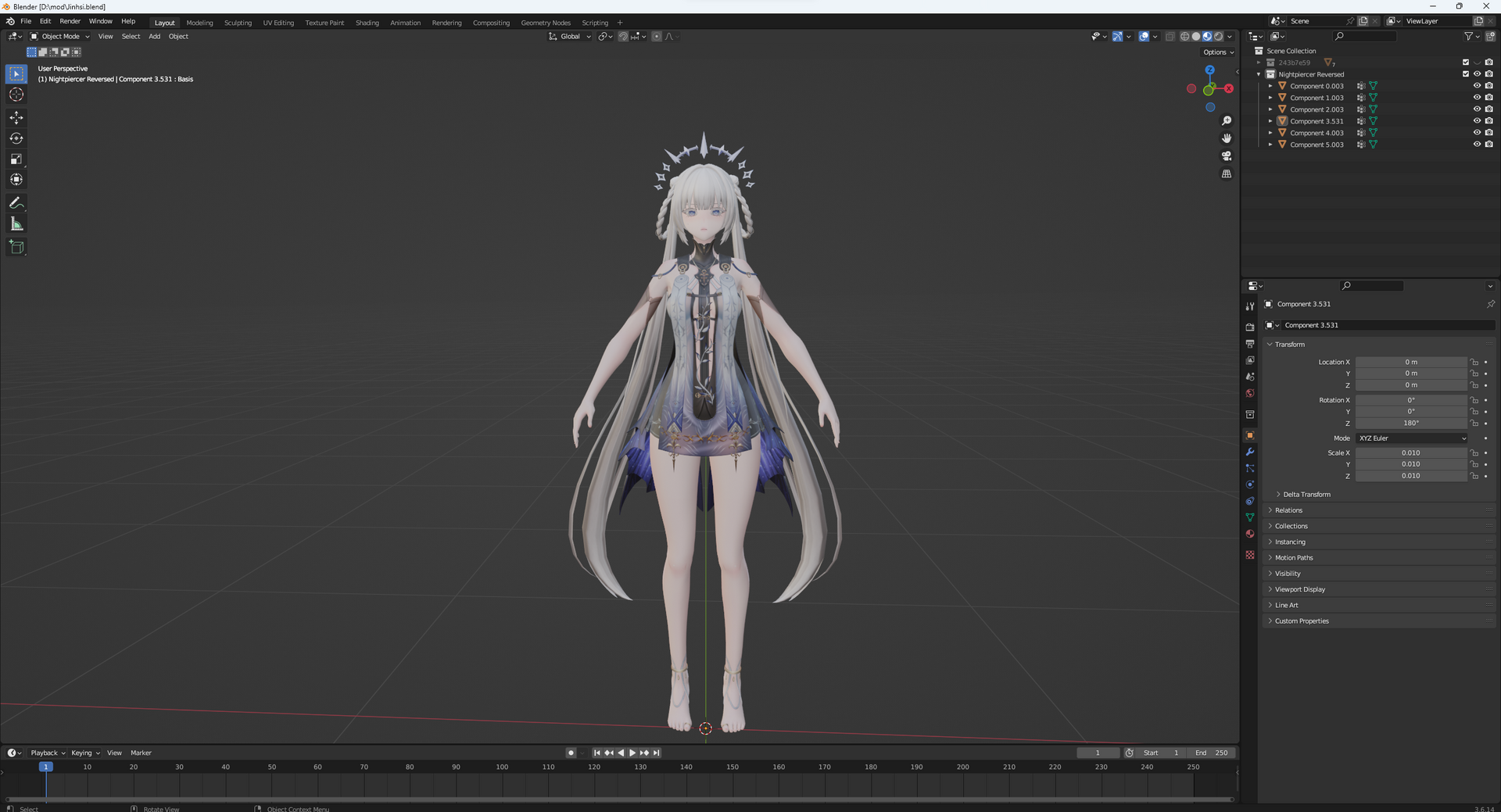Click the red X axis on navigation gizmo
Screen dimensions: 1501x812
point(1229,89)
